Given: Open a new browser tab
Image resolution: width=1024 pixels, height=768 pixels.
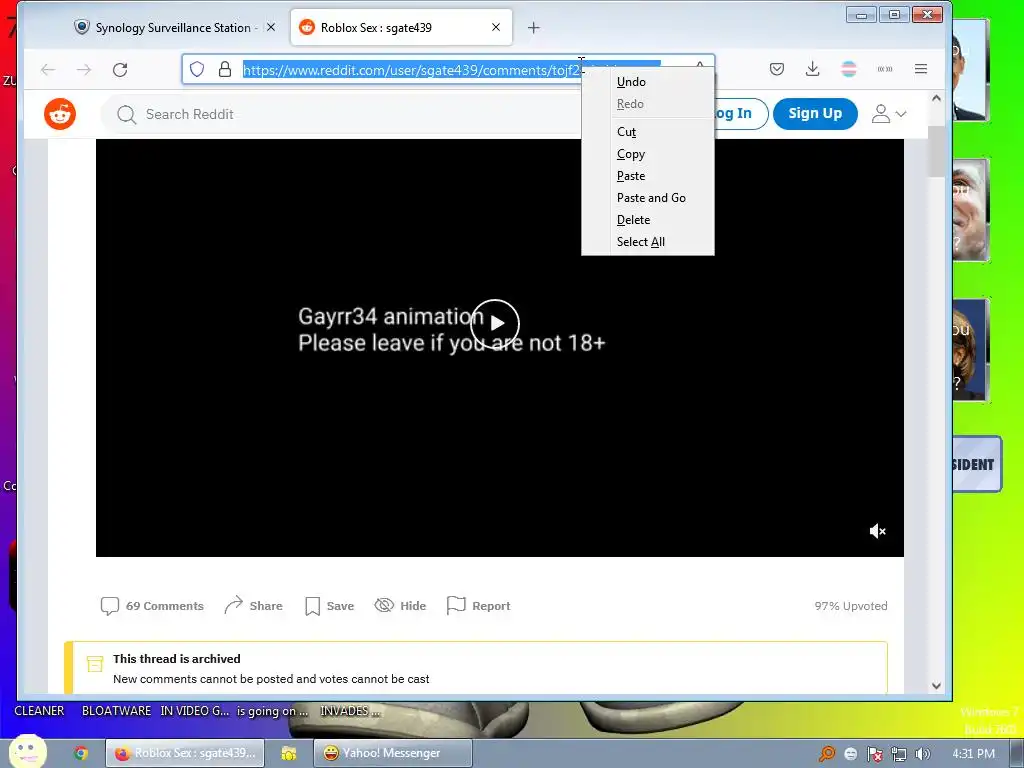Looking at the screenshot, I should click(x=534, y=27).
